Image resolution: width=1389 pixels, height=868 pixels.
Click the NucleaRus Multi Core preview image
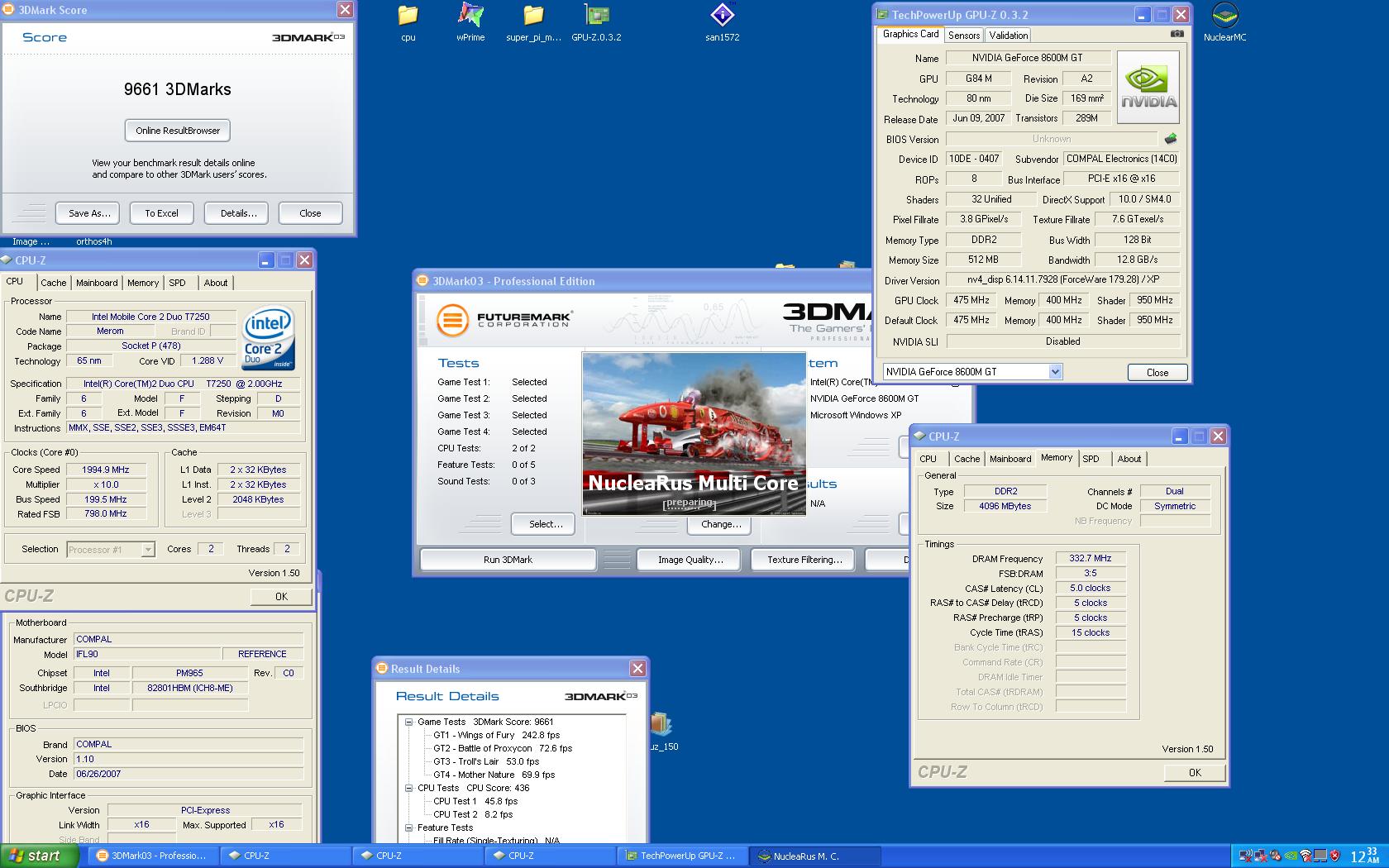(x=694, y=434)
